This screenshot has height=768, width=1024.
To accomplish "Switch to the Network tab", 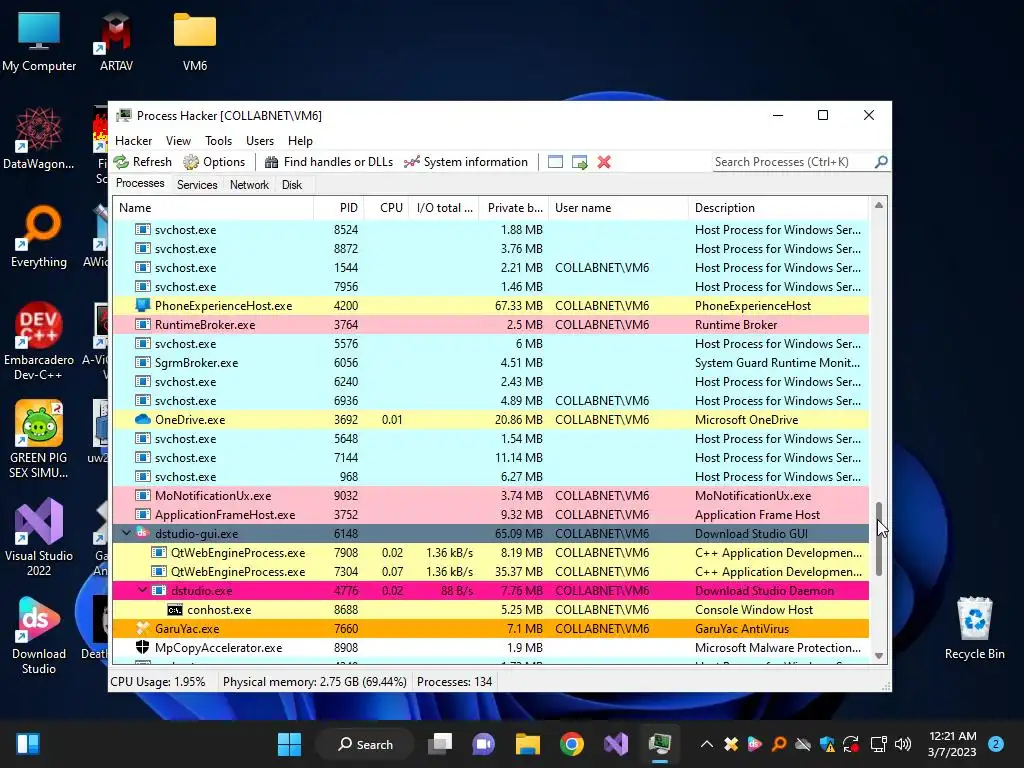I will tap(249, 185).
